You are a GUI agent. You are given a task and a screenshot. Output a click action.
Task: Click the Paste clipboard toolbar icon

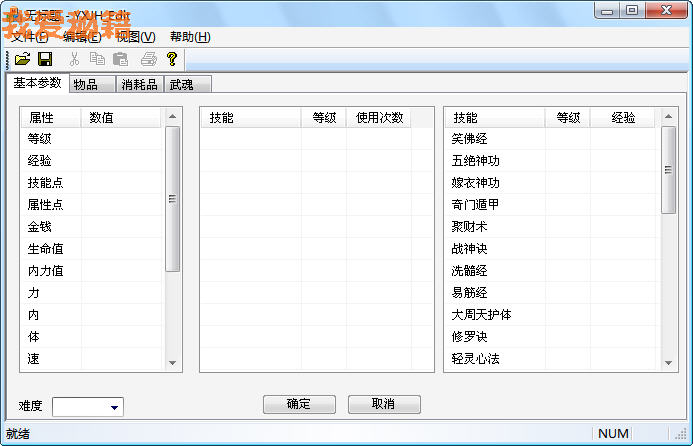coord(120,60)
